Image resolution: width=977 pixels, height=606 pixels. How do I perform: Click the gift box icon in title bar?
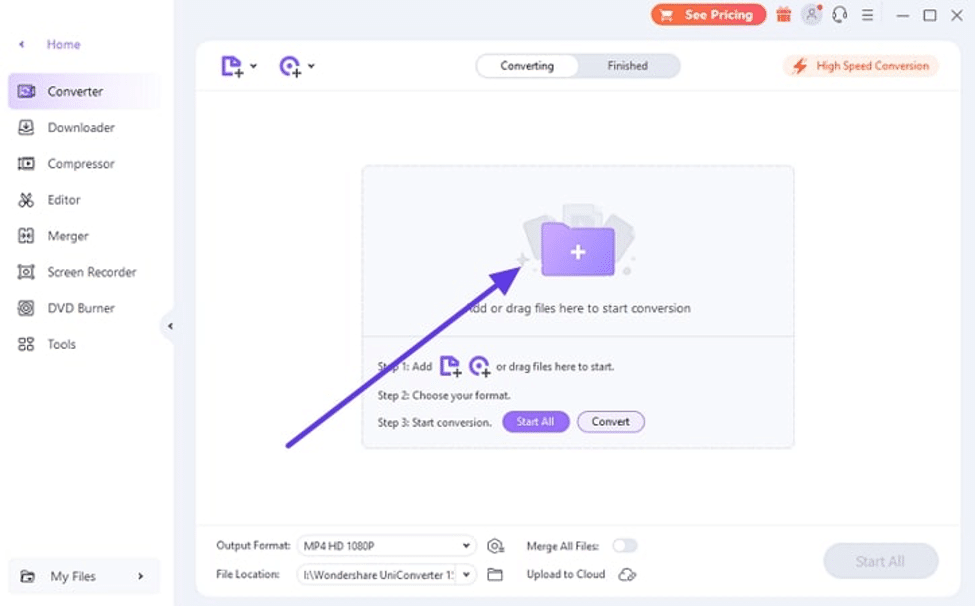pyautogui.click(x=783, y=15)
